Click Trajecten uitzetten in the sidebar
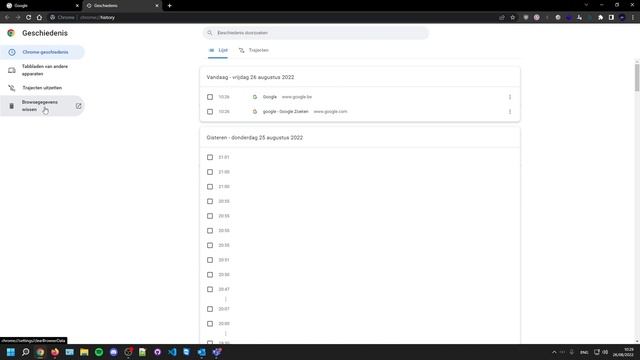 tap(42, 88)
